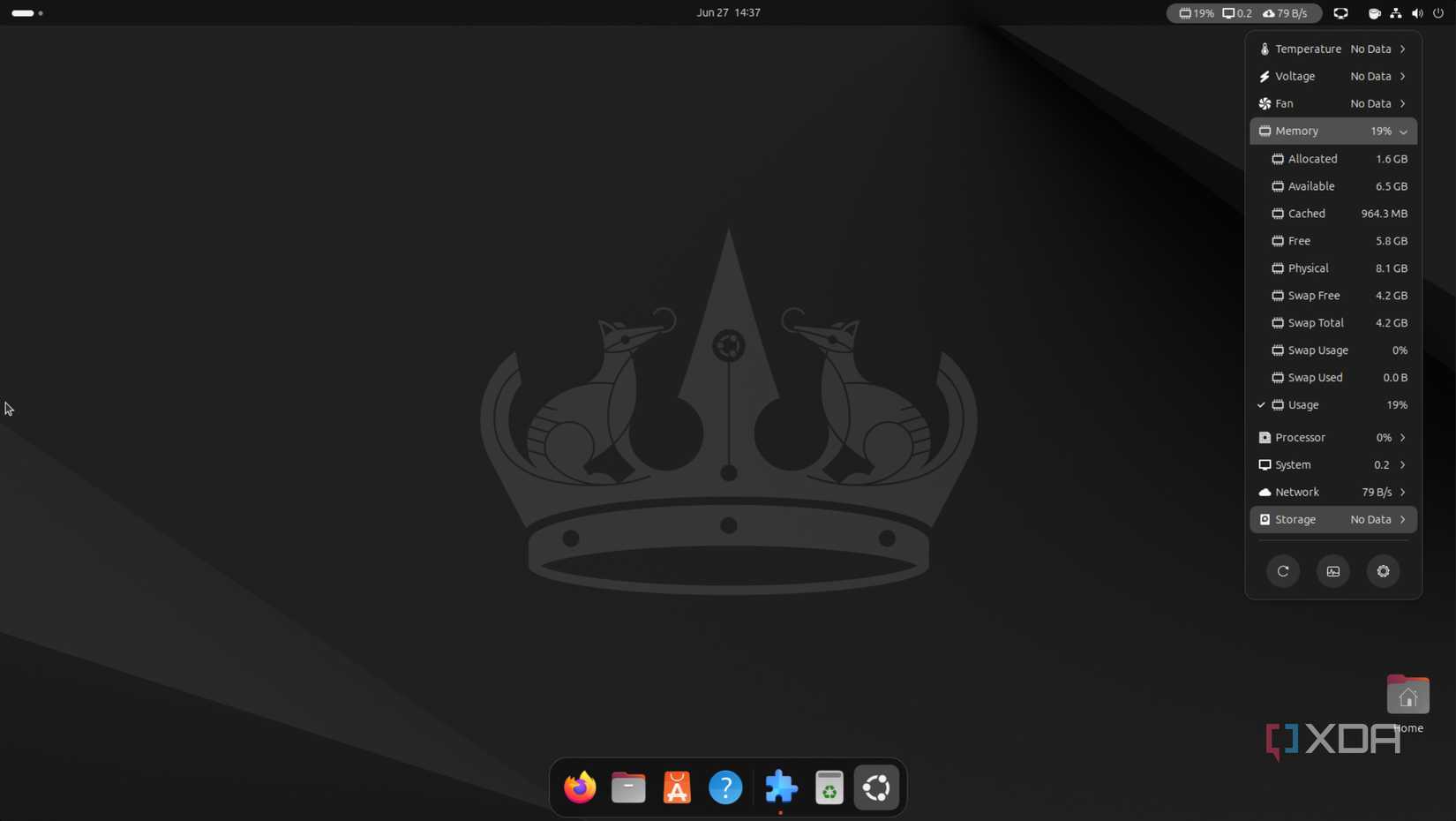Toggle the Physical memory sensor
This screenshot has width=1456, height=821.
coord(1333,268)
